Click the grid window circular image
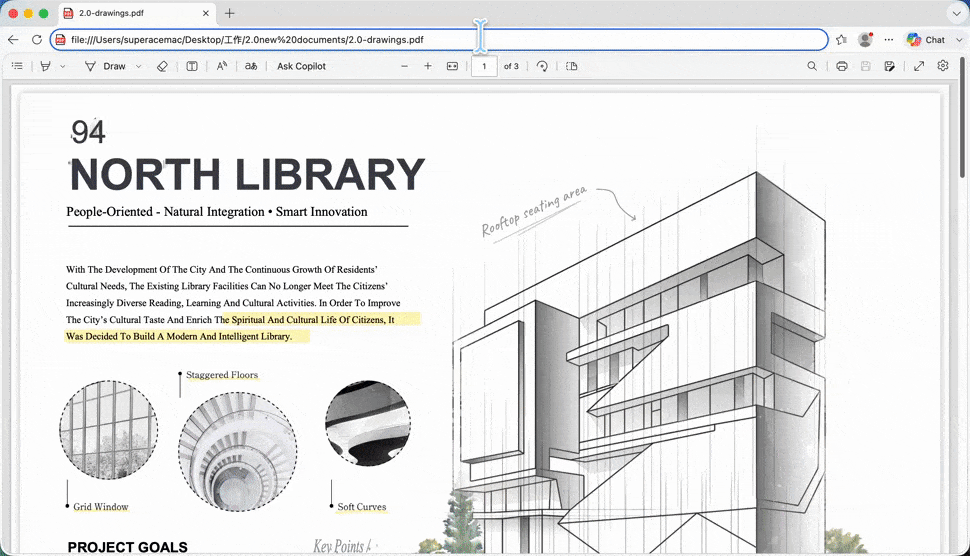970x556 pixels. [x=108, y=430]
